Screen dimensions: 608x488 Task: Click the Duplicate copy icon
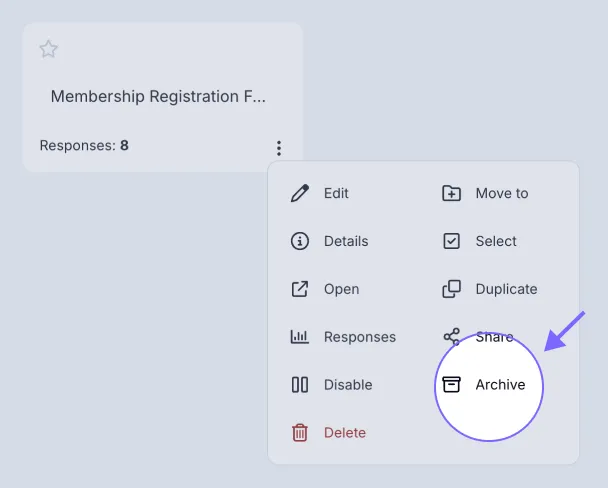click(452, 289)
